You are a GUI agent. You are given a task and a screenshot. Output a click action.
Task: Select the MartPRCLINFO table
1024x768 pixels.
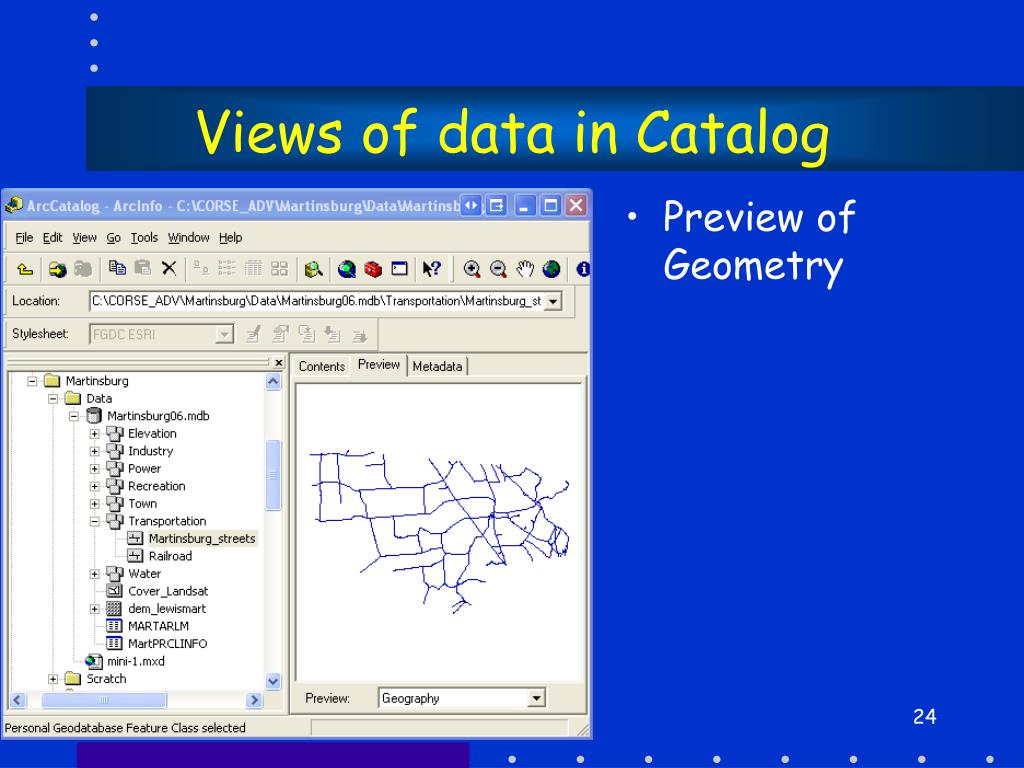(x=167, y=644)
